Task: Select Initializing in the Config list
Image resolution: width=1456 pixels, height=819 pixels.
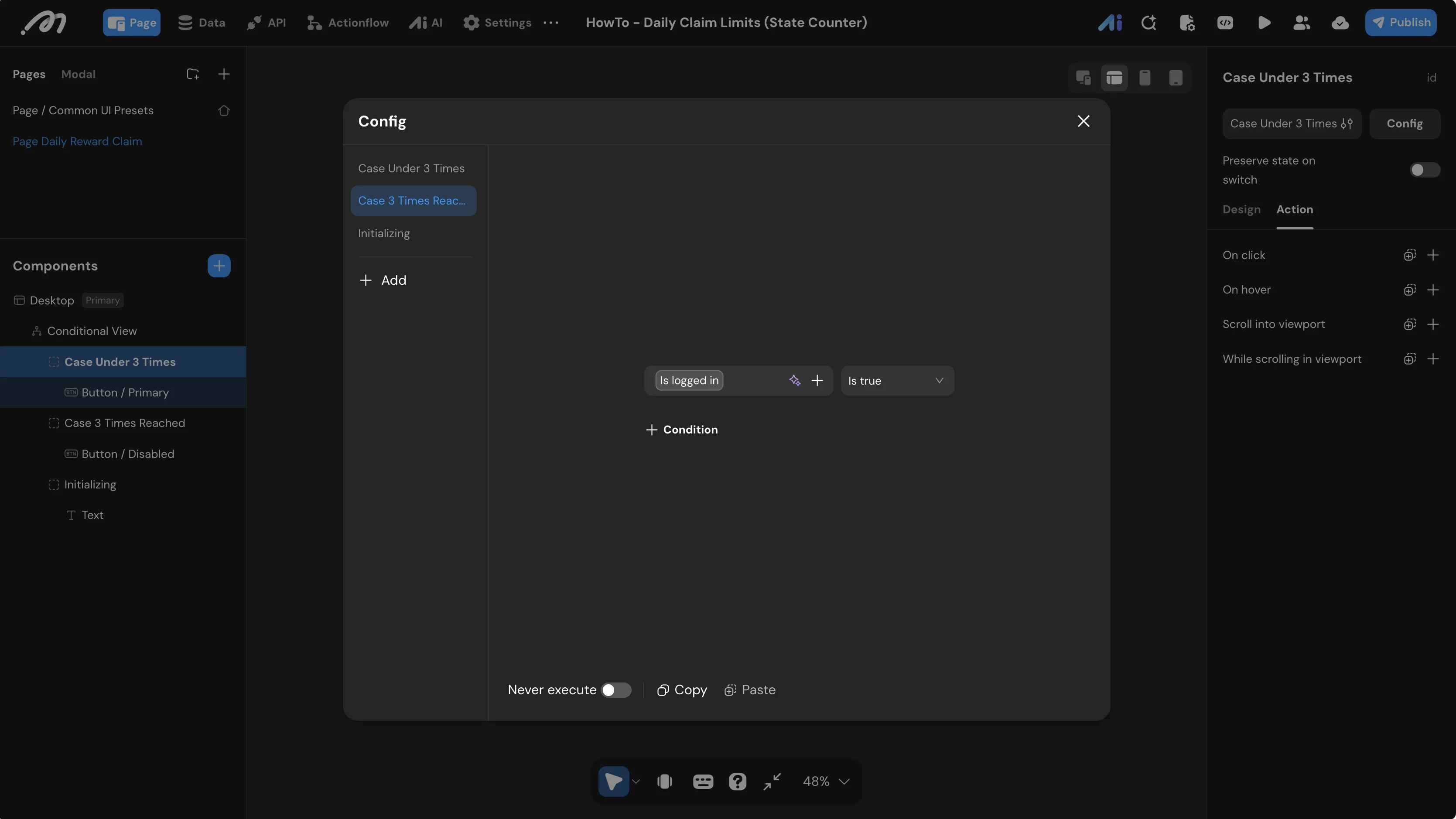Action: (x=413, y=233)
